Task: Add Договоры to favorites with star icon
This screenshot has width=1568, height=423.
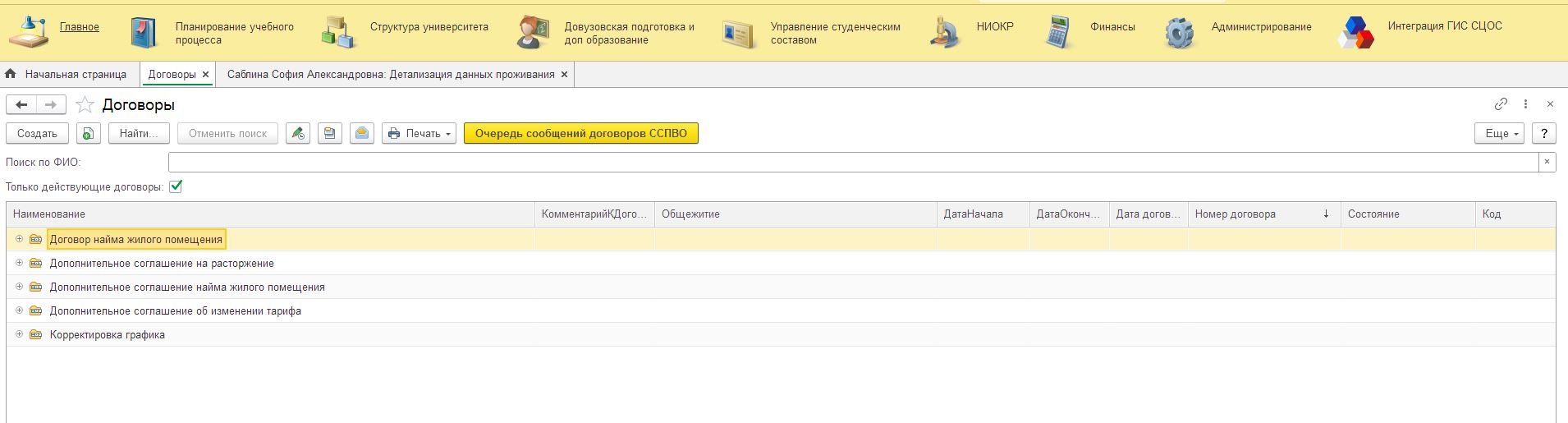Action: point(85,104)
